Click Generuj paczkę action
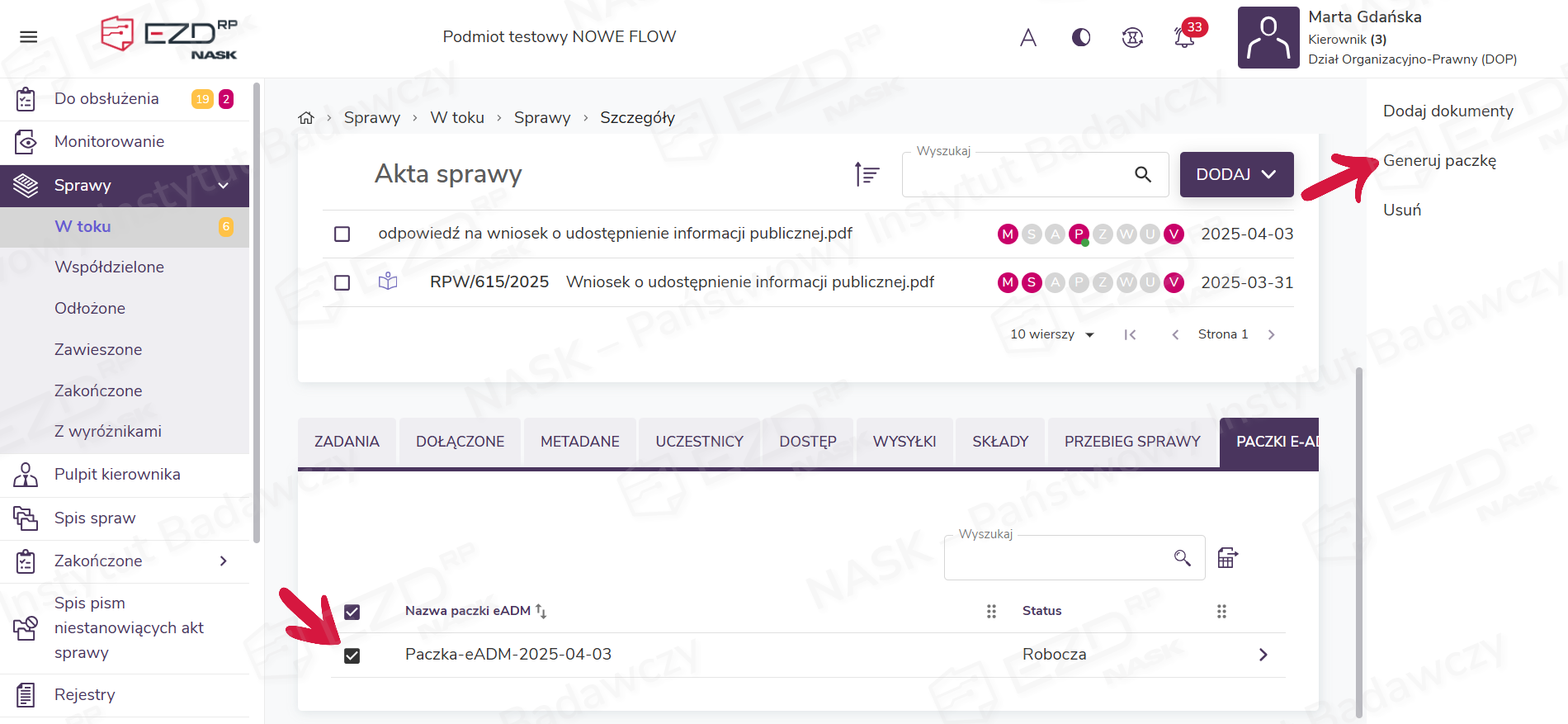 point(1439,161)
